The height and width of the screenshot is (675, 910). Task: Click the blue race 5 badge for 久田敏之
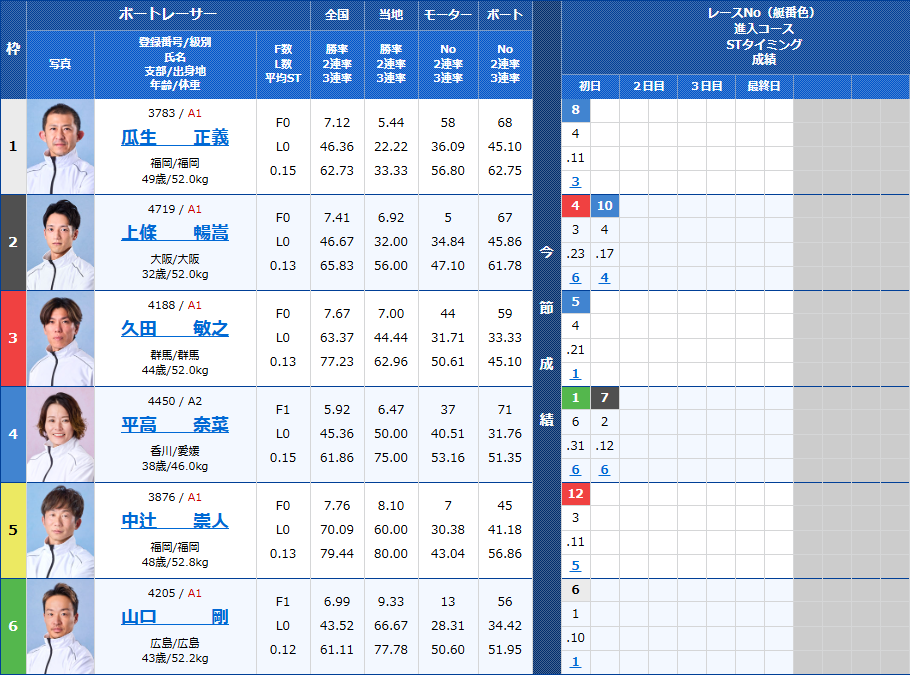click(575, 301)
